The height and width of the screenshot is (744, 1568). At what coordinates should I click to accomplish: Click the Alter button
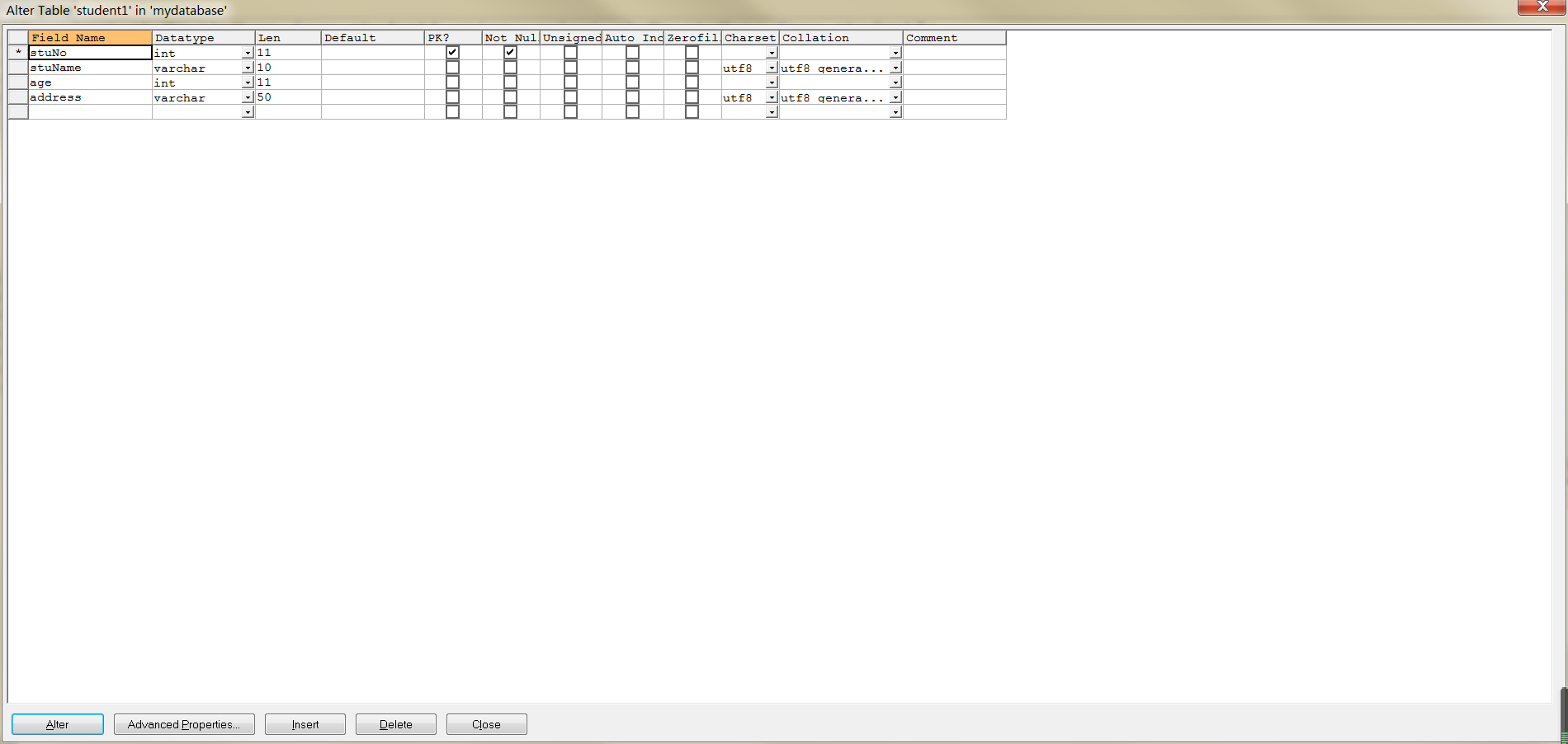coord(57,724)
